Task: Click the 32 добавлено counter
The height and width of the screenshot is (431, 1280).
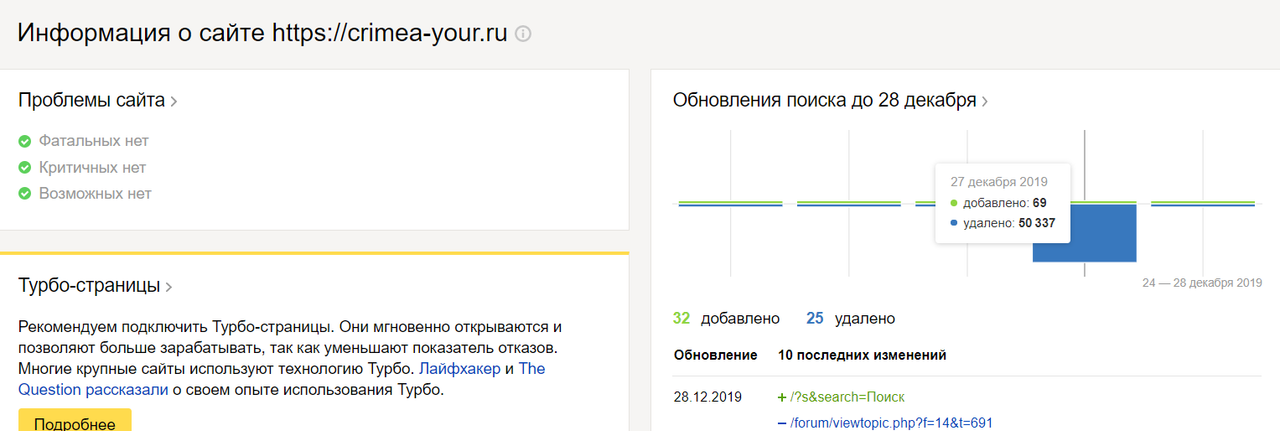Action: [726, 319]
